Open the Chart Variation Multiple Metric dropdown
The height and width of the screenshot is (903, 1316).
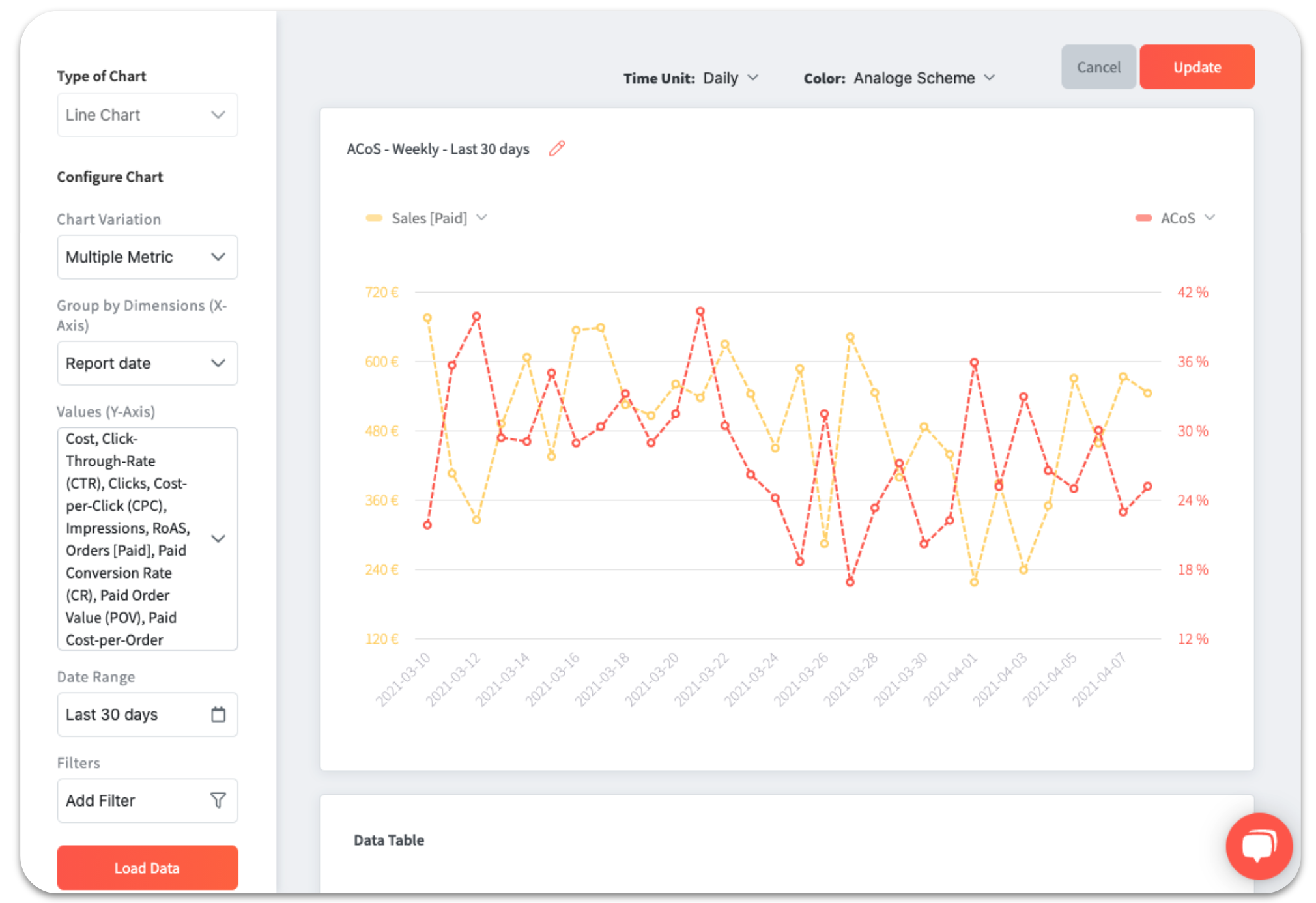coord(147,257)
